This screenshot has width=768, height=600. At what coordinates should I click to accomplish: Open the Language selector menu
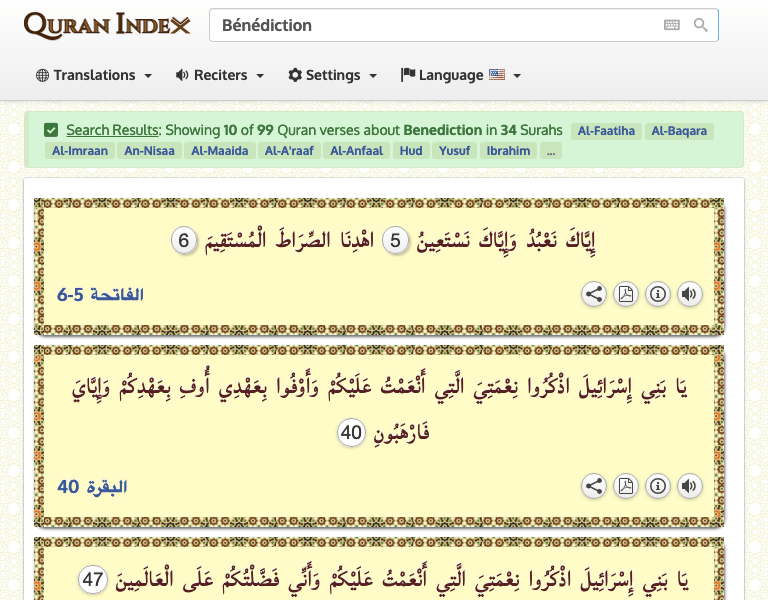[461, 75]
